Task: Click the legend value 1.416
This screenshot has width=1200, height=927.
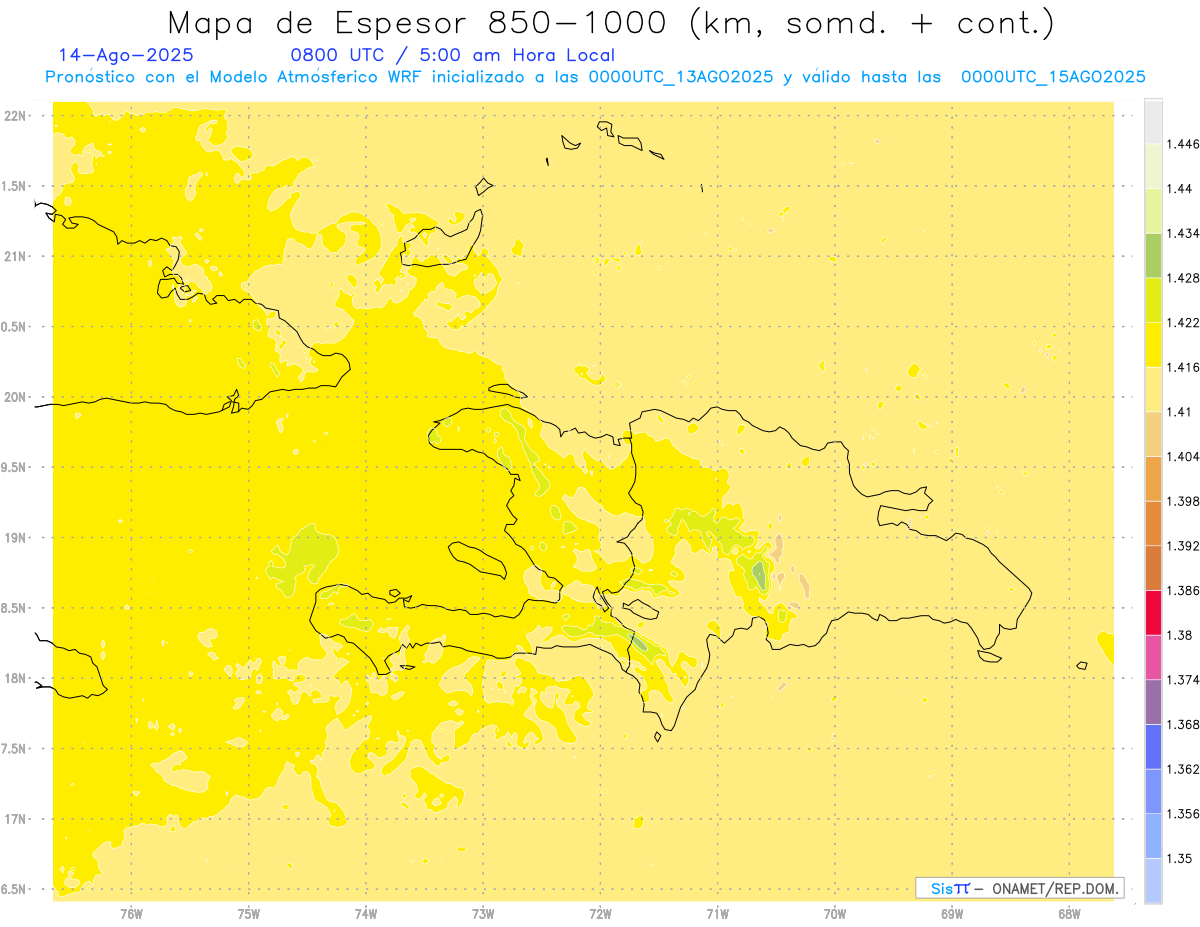Action: (1185, 367)
